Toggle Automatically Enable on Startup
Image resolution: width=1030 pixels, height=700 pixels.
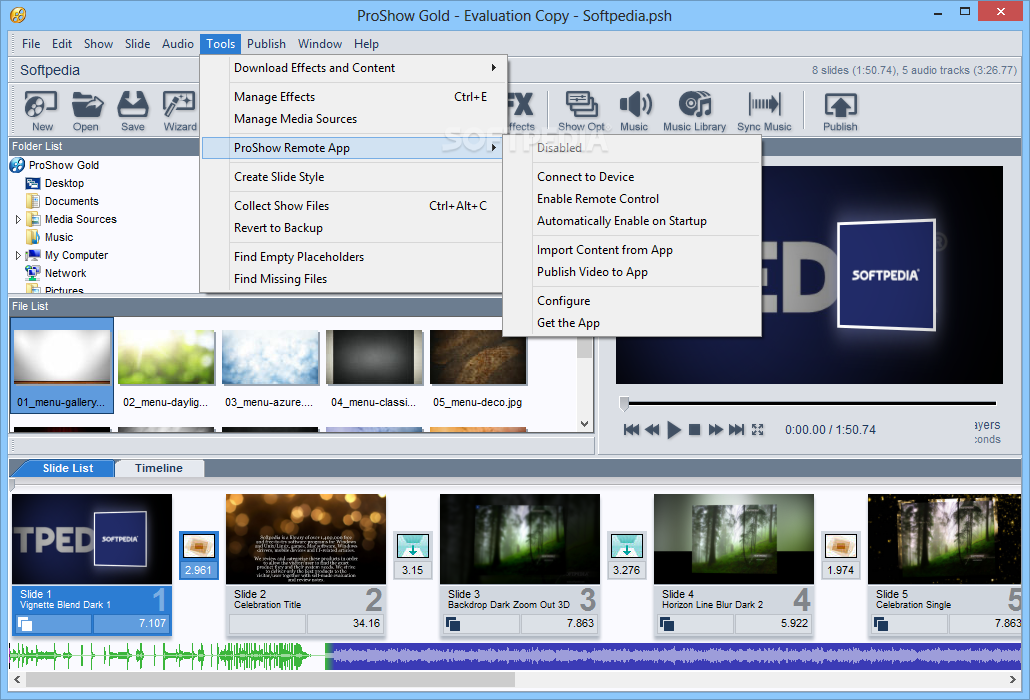pyautogui.click(x=632, y=221)
